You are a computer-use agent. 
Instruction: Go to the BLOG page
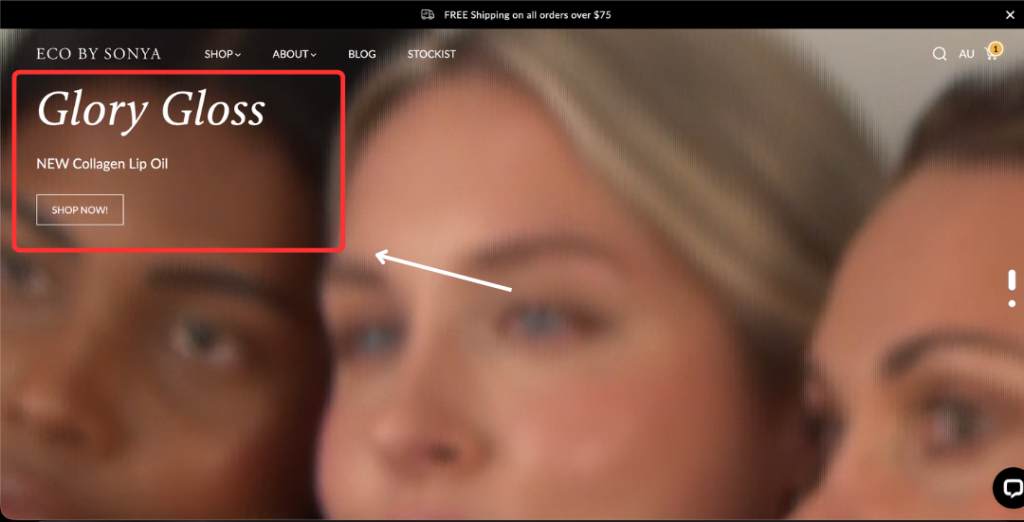point(362,54)
